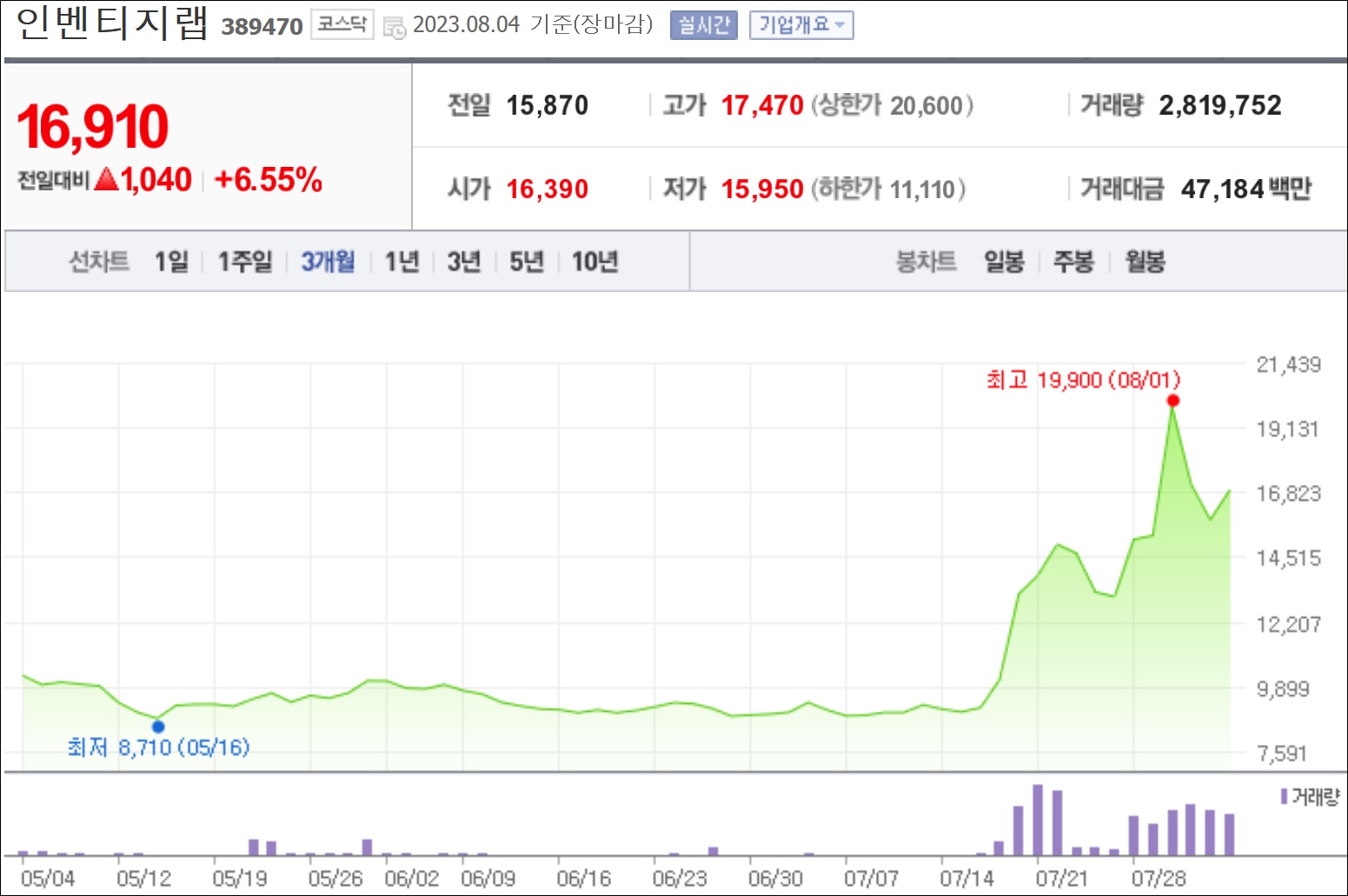The height and width of the screenshot is (896, 1348).
Task: Click the current price 16,910
Action: click(92, 127)
